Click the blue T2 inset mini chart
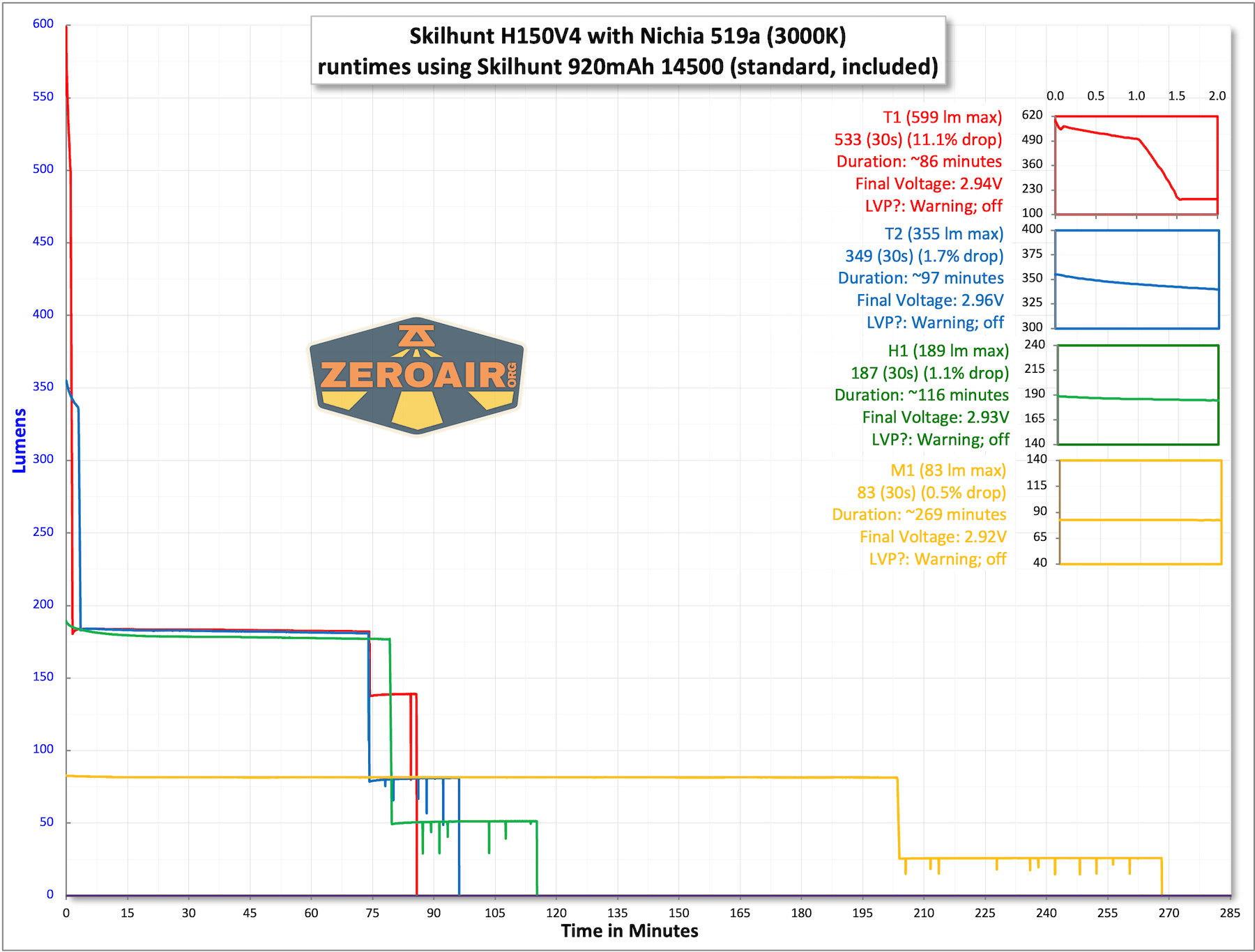The width and height of the screenshot is (1255, 952). click(x=1137, y=279)
